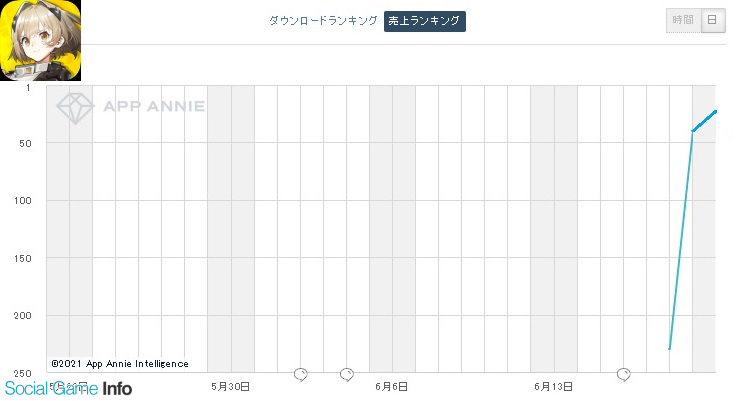This screenshot has width=740, height=401.
Task: Click the game app icon with the anime girl
Action: [41, 41]
